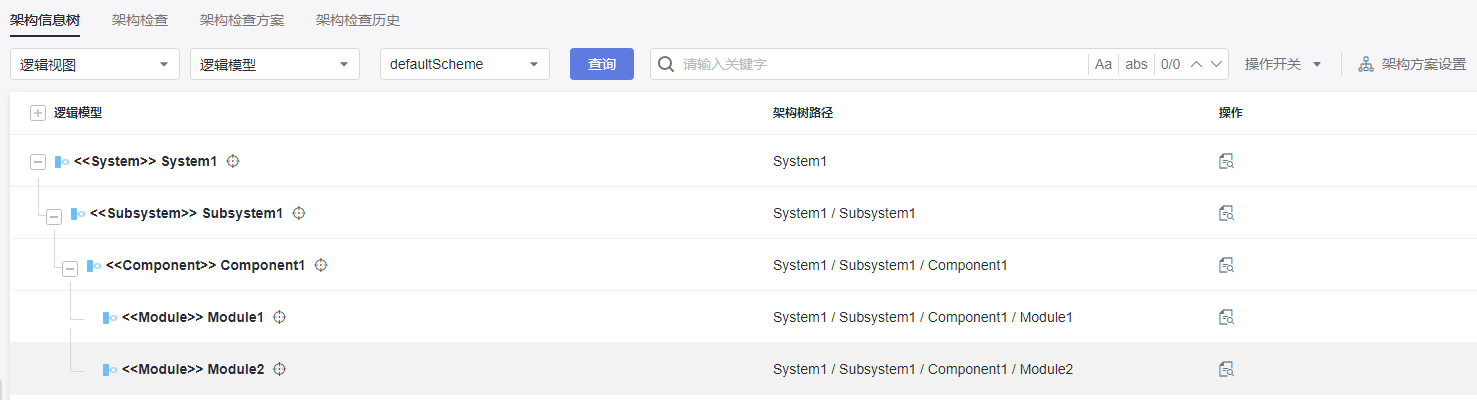Click target icon next to Component1

pos(321,265)
